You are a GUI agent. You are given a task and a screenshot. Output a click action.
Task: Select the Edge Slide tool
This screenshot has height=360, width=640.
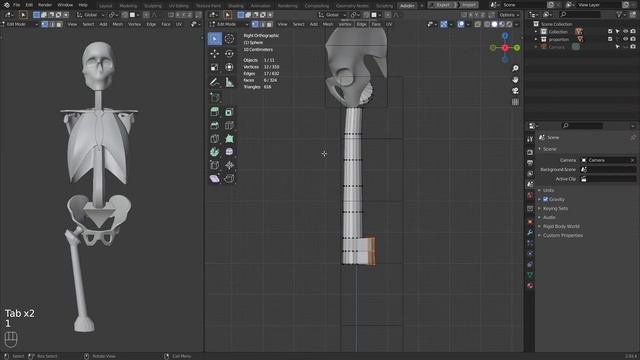click(x=215, y=165)
